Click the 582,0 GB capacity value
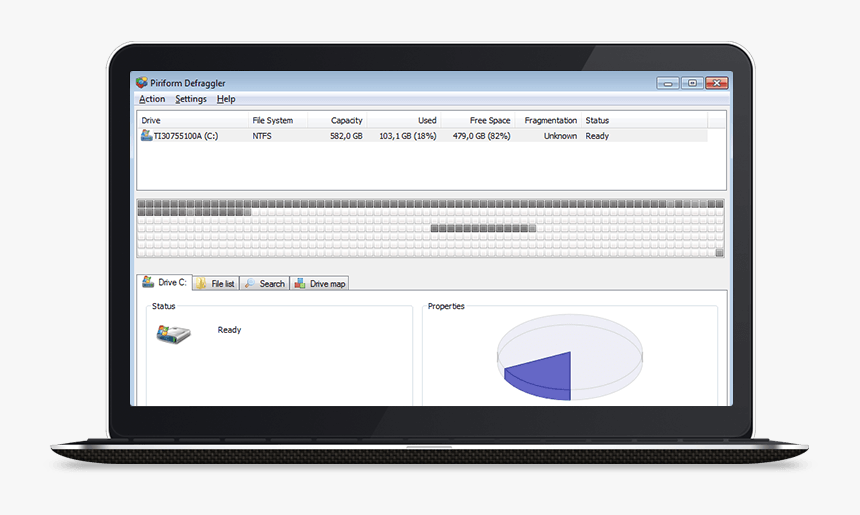Screen dimensions: 860x515 [346, 135]
